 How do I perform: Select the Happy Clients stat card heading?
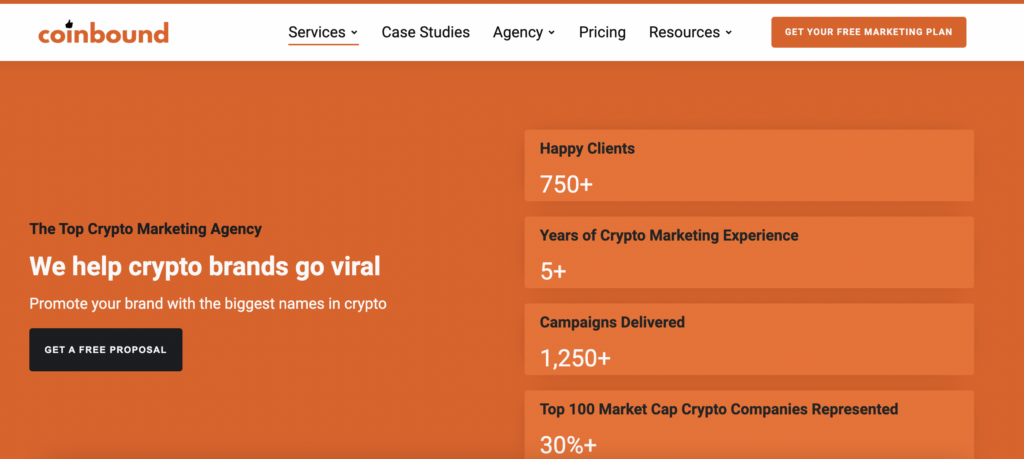(x=587, y=148)
